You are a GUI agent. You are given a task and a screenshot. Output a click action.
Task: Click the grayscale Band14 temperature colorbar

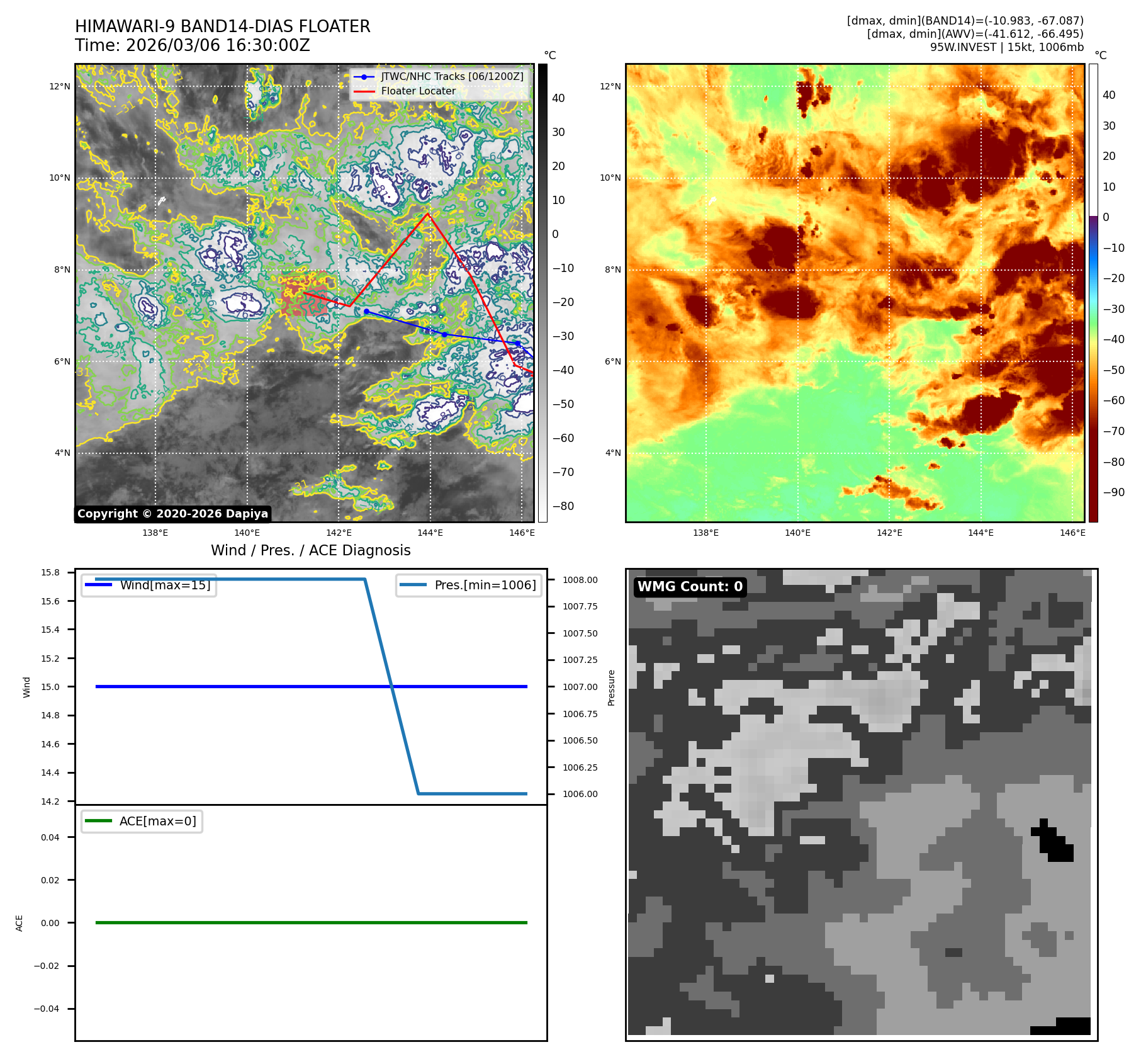click(542, 293)
